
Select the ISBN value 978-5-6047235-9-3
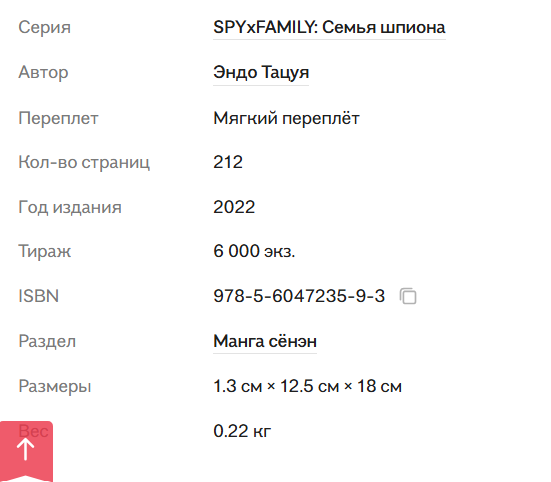299,296
